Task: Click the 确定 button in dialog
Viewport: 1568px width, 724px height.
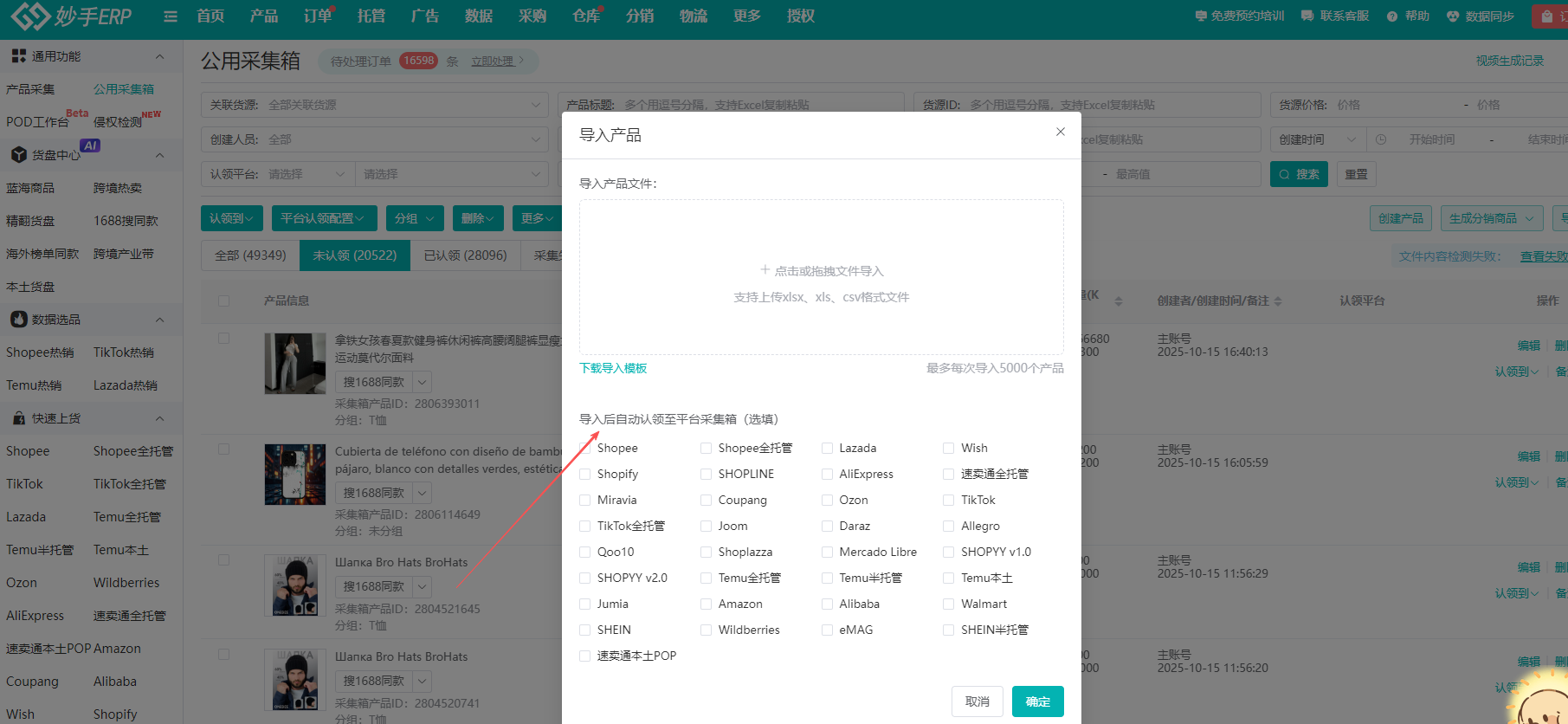Action: coord(1037,701)
